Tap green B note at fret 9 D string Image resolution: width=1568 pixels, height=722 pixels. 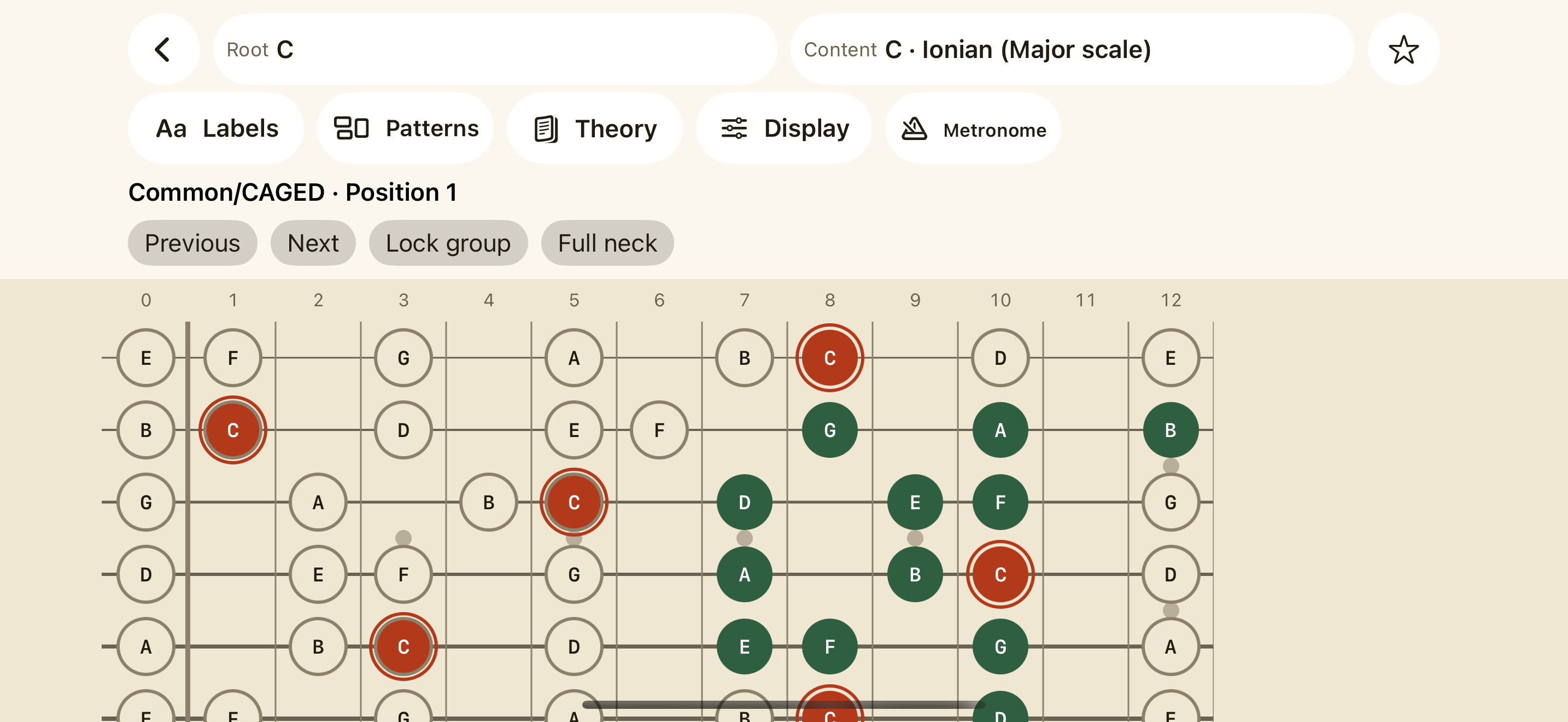click(915, 574)
